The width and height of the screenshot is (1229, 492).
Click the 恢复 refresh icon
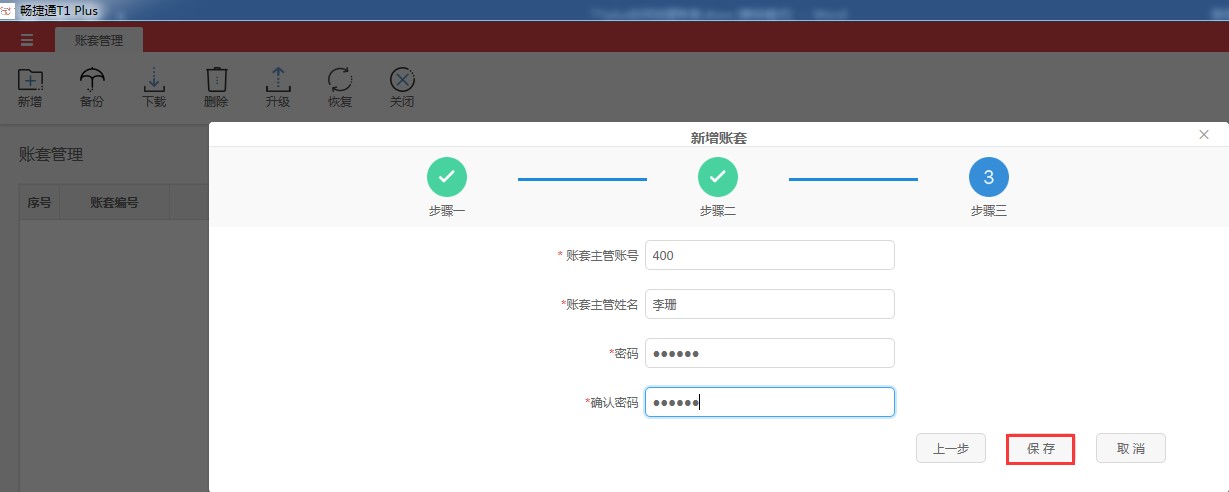(x=340, y=79)
